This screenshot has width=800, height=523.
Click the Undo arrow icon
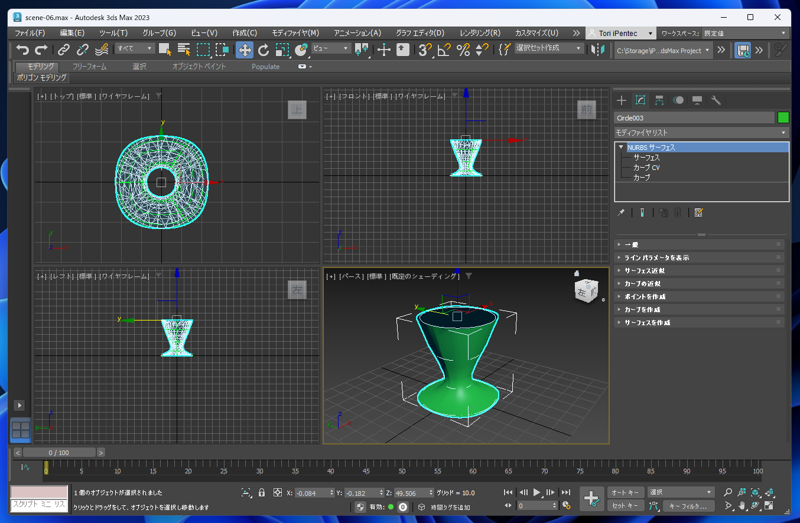click(22, 49)
